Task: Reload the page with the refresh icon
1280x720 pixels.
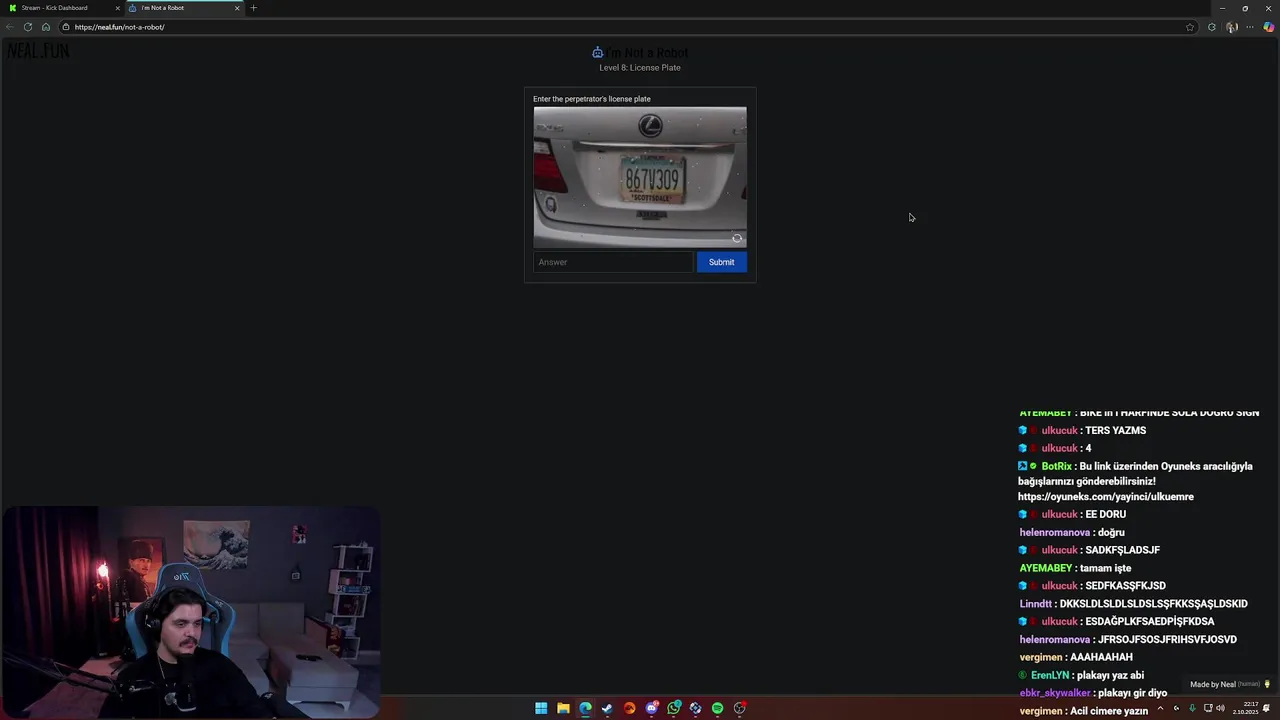Action: tap(28, 27)
